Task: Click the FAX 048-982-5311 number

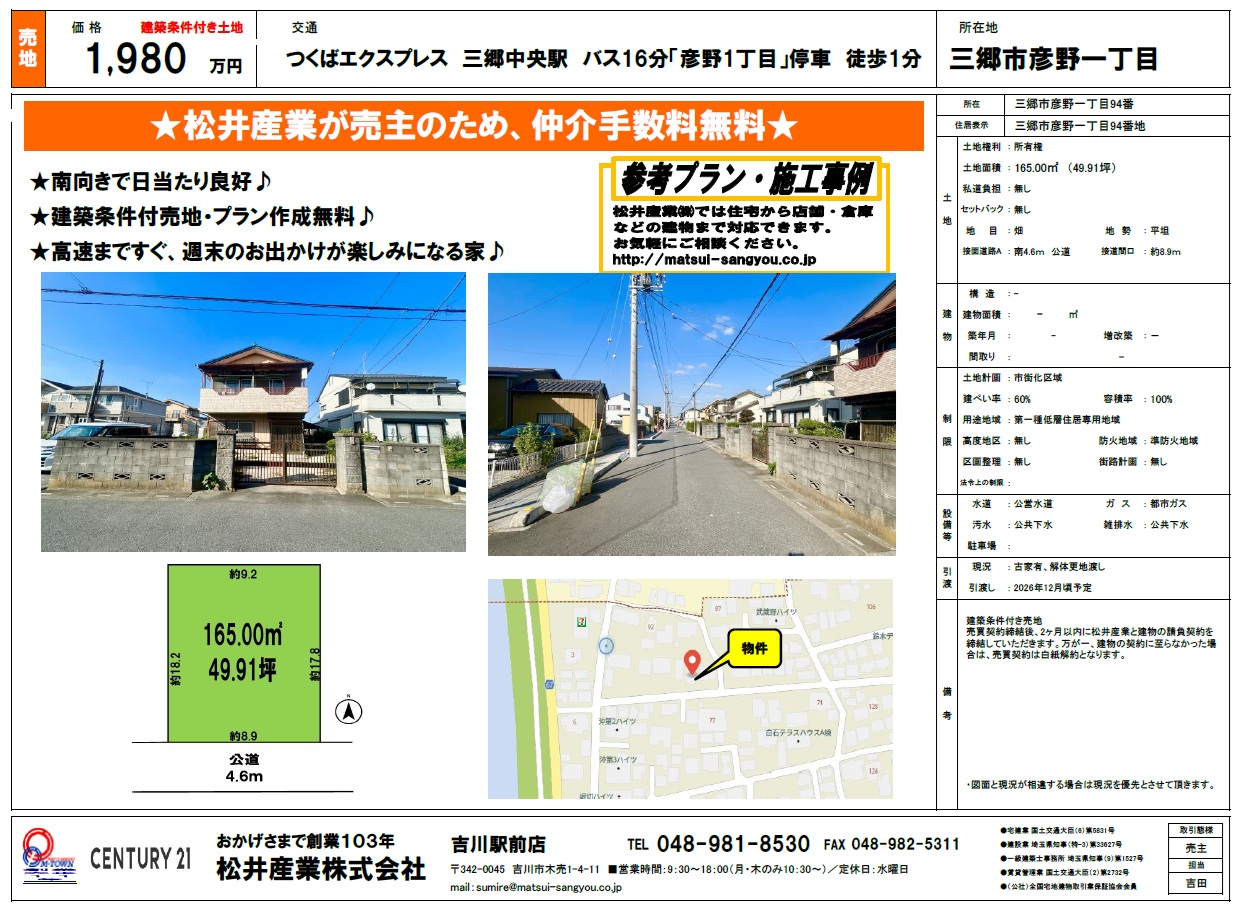Action: [891, 844]
